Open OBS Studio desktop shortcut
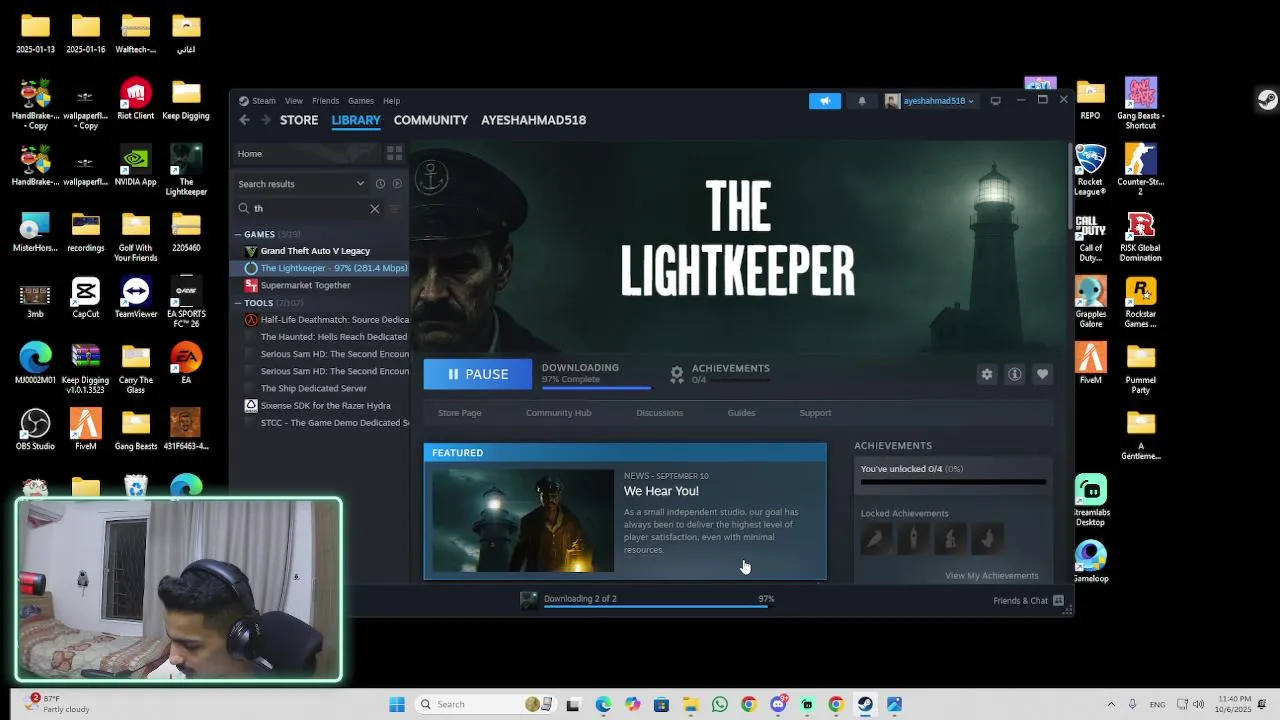The width and height of the screenshot is (1280, 720). pos(35,429)
